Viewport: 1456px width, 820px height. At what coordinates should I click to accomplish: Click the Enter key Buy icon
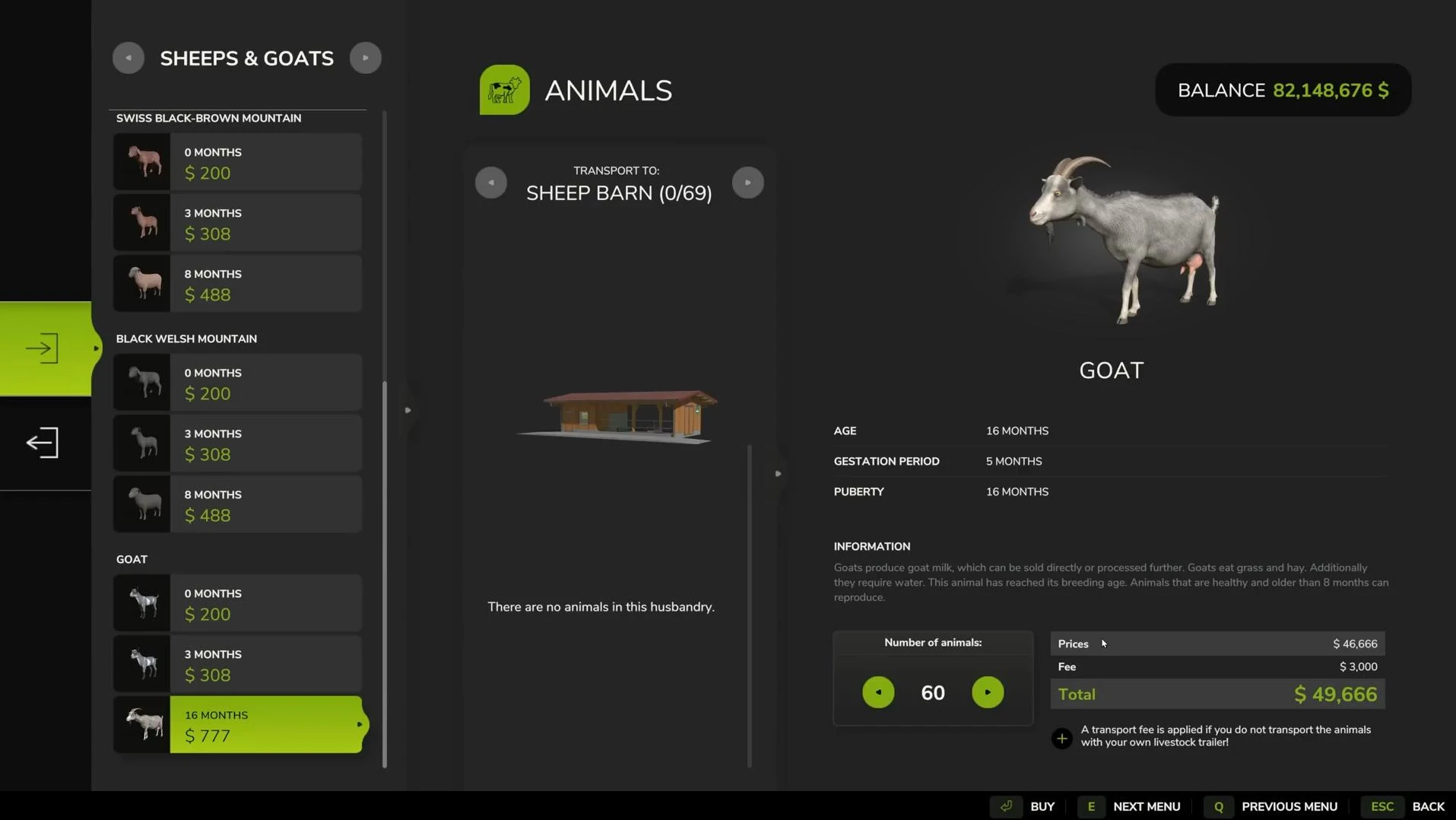[1006, 806]
